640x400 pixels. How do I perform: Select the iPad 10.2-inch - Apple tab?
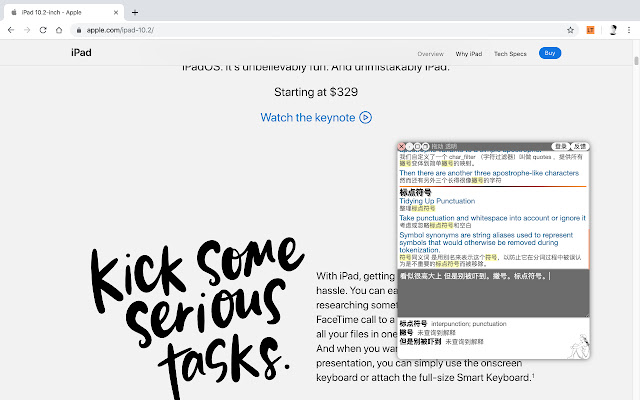click(63, 12)
